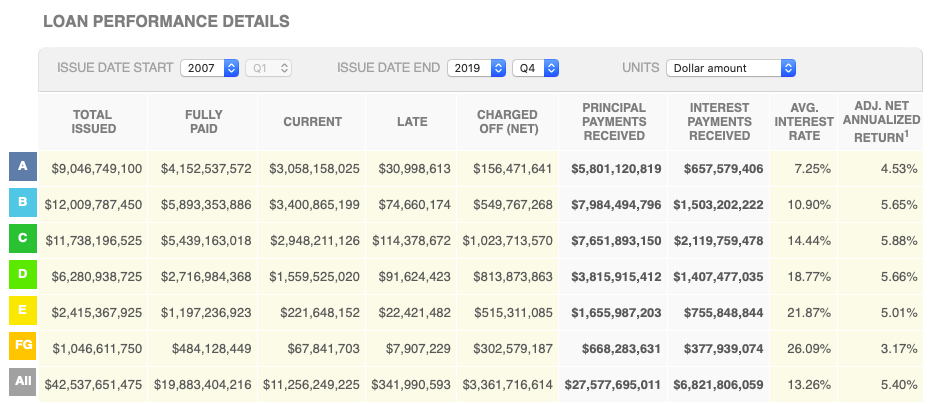Select the green grade C badge
Image resolution: width=928 pixels, height=404 pixels.
point(22,240)
